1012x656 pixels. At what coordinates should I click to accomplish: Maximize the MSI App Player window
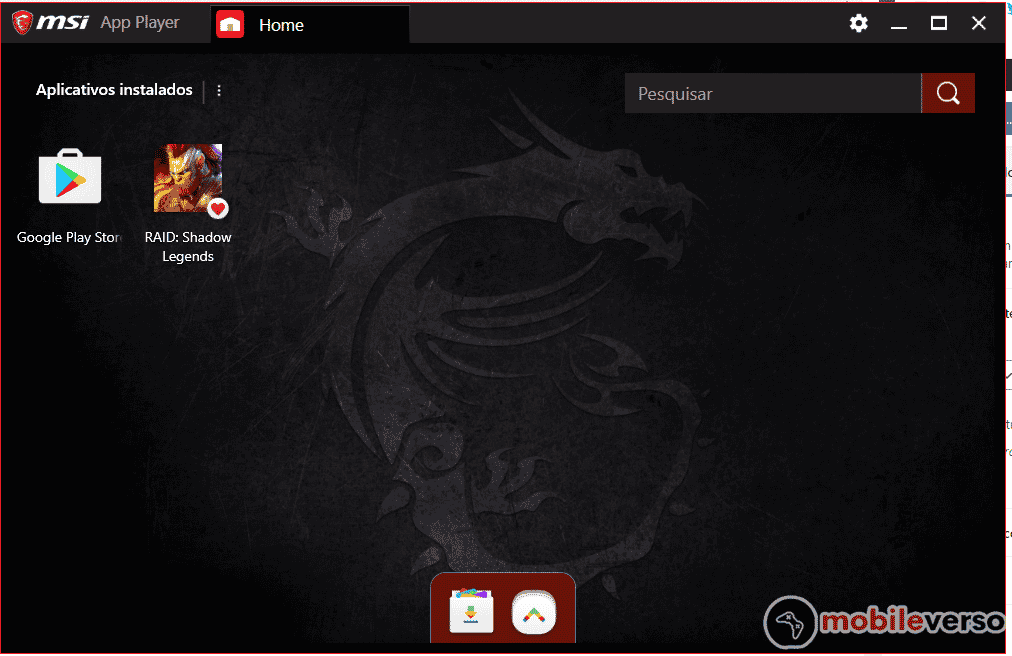pos(939,23)
